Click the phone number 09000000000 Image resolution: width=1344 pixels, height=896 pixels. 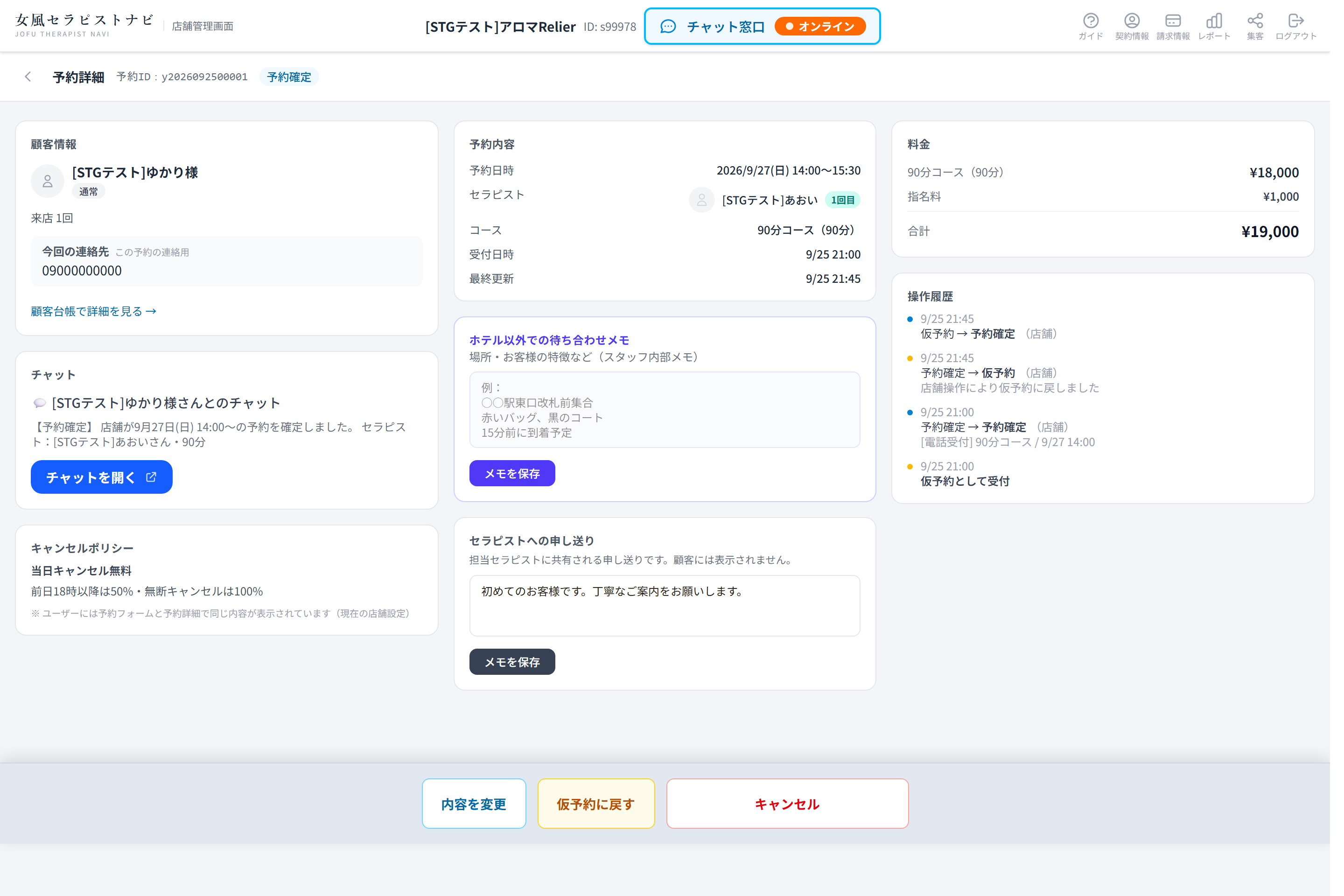[x=83, y=274]
